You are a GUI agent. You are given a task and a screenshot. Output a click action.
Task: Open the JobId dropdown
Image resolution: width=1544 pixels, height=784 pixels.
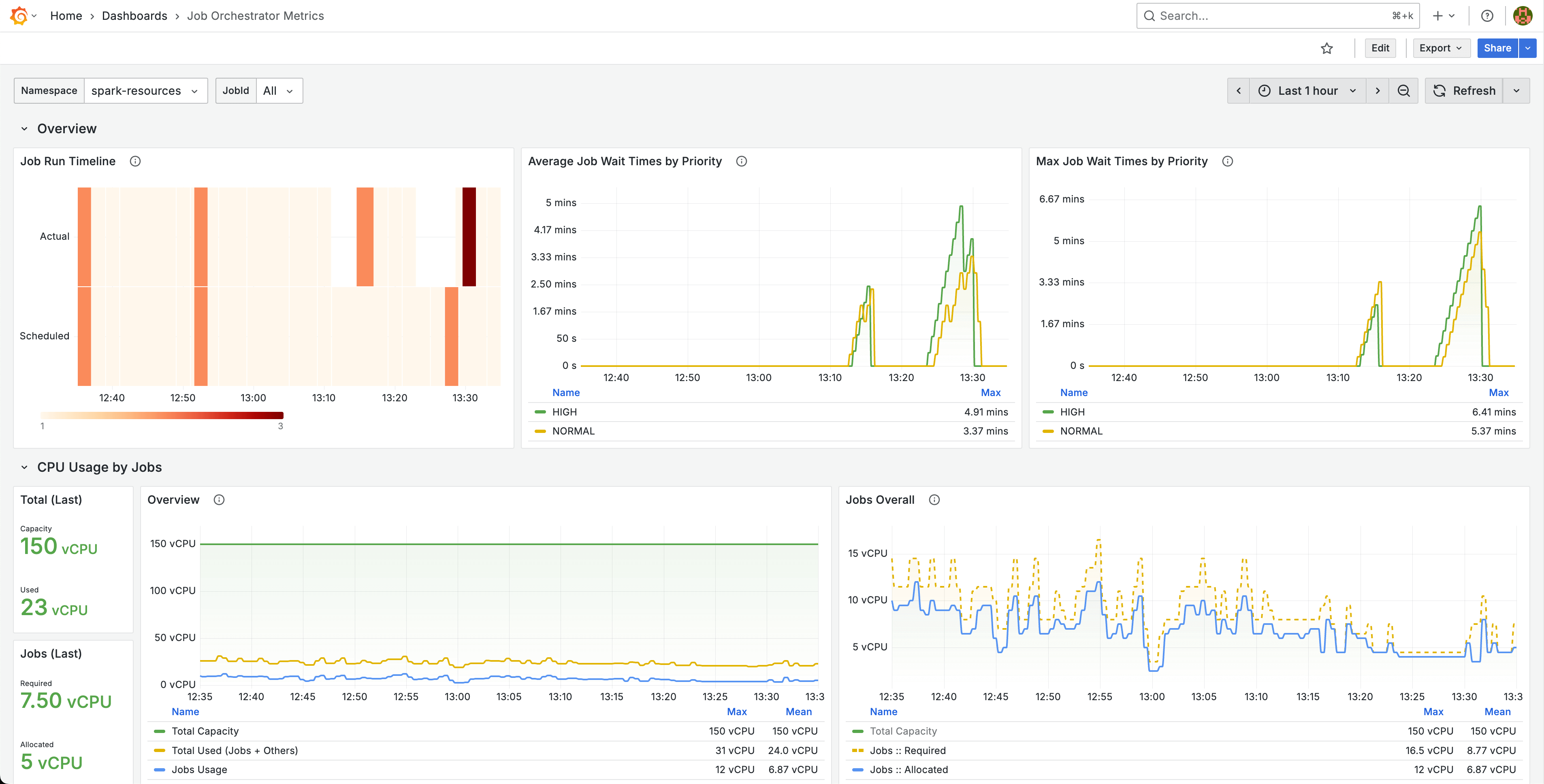point(279,90)
